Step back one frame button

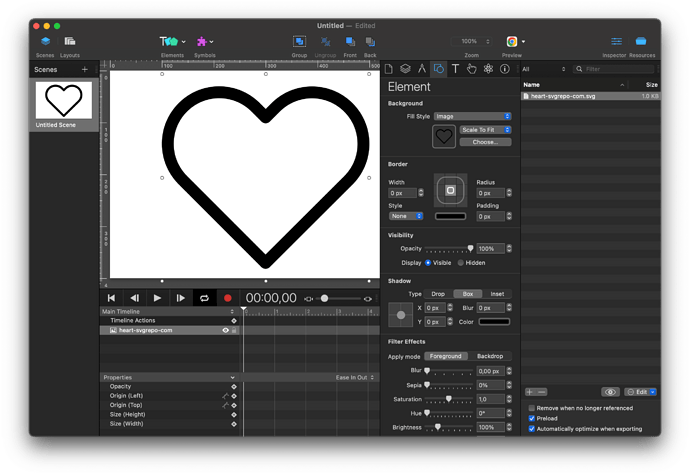(x=135, y=298)
